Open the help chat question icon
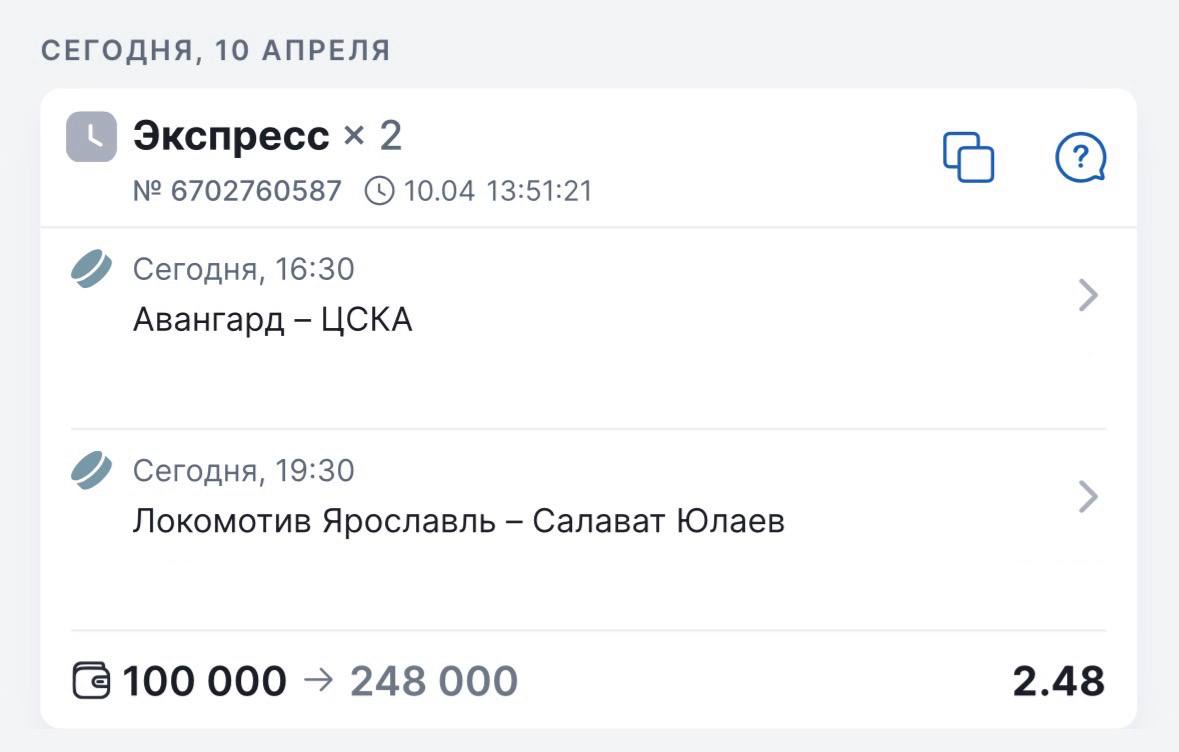Image resolution: width=1179 pixels, height=752 pixels. pos(1080,158)
